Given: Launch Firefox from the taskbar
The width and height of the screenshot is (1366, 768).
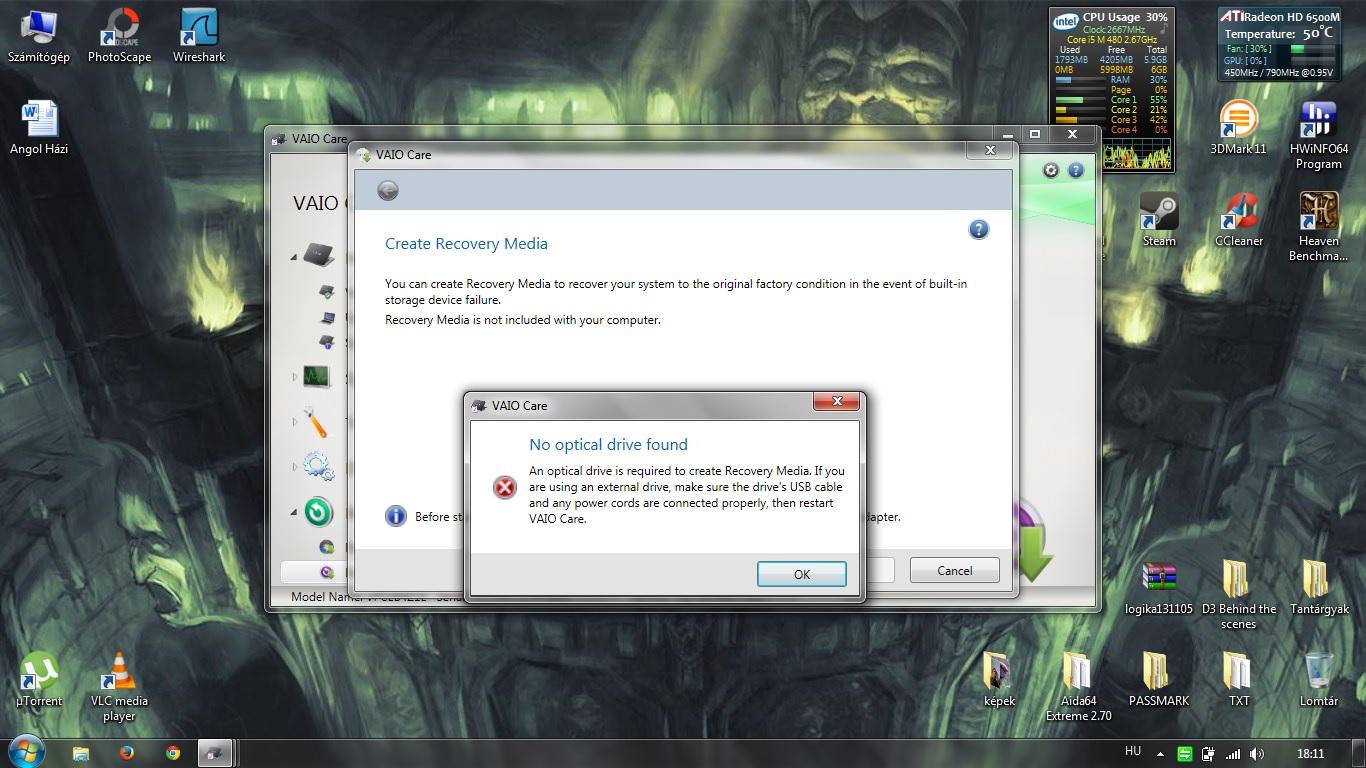Looking at the screenshot, I should (127, 753).
